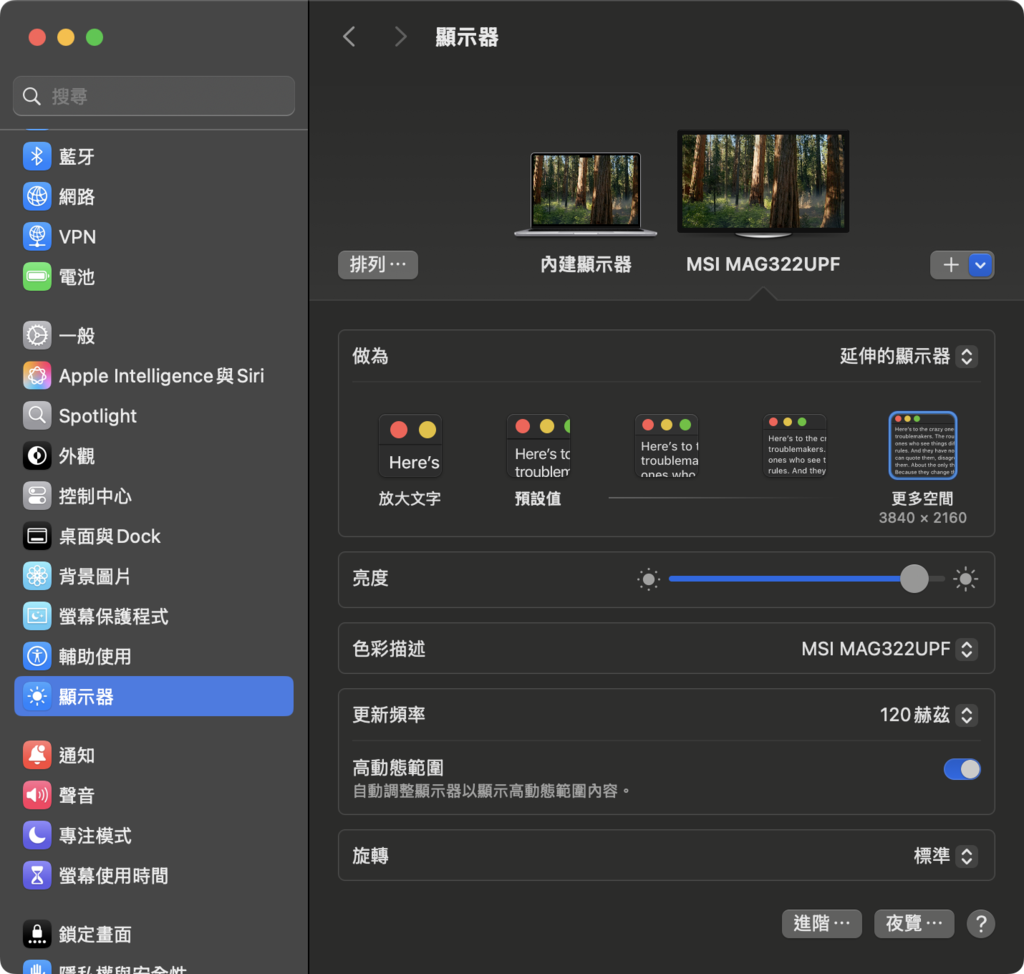1024x974 pixels.
Task: Open Apple Intelligence與Siri icon
Action: 37,376
